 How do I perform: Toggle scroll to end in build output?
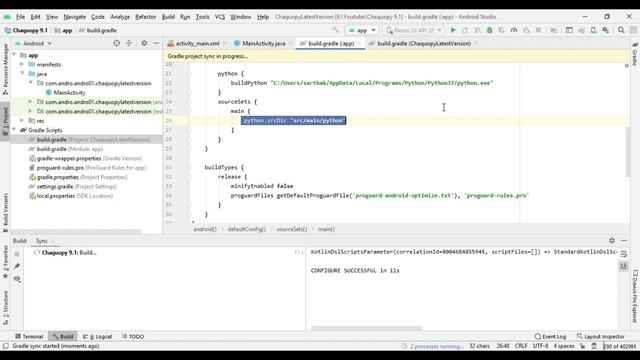point(624,266)
